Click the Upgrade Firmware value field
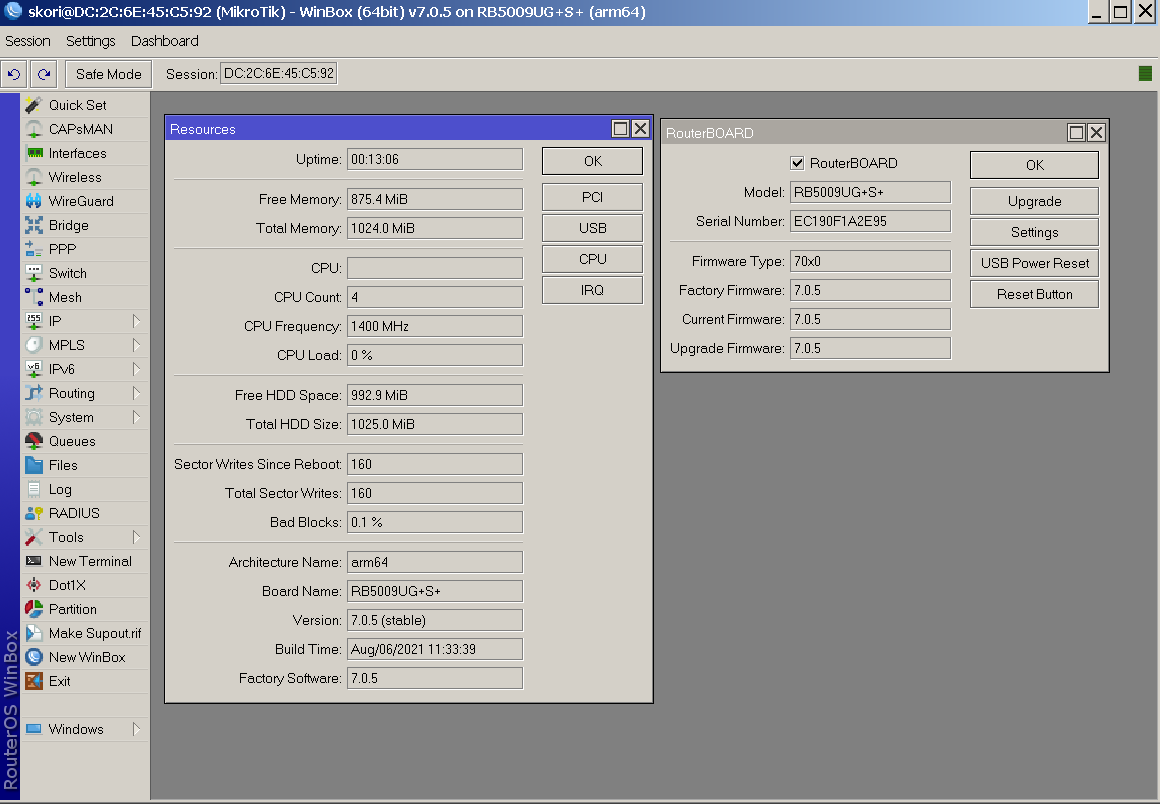This screenshot has width=1160, height=804. [x=870, y=348]
